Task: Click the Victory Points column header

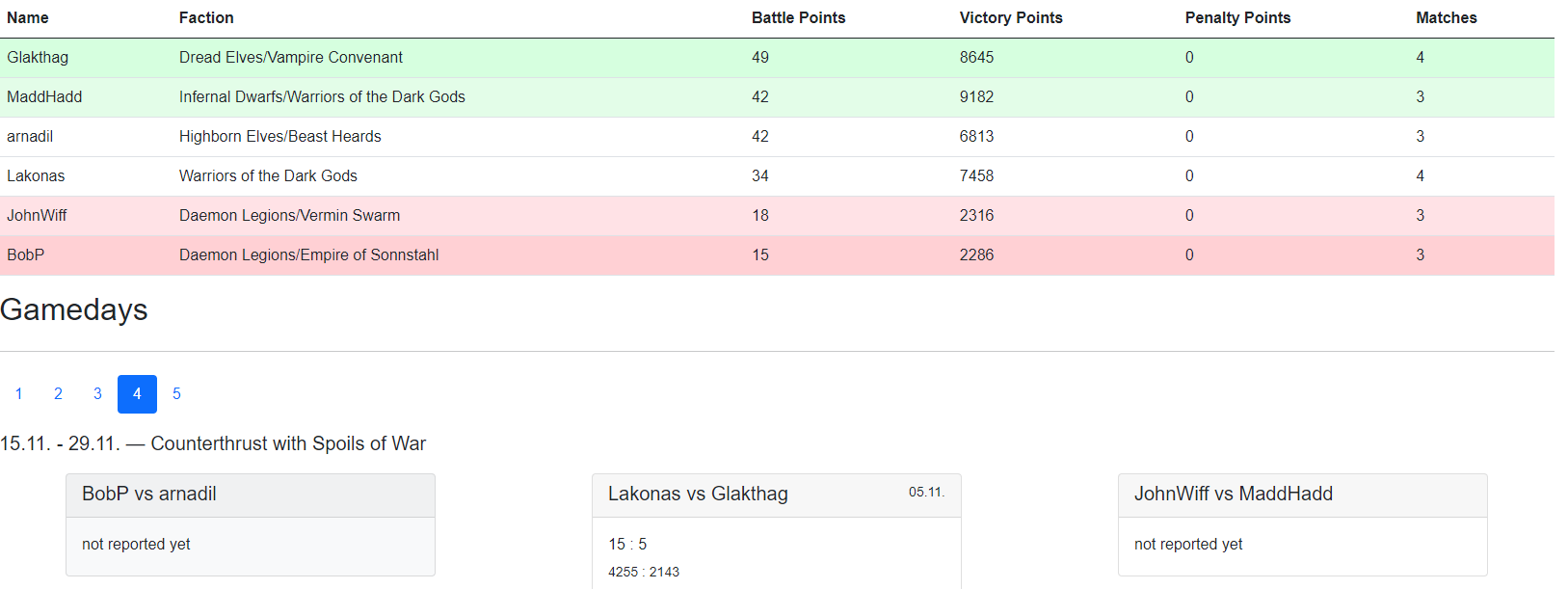Action: point(1010,17)
